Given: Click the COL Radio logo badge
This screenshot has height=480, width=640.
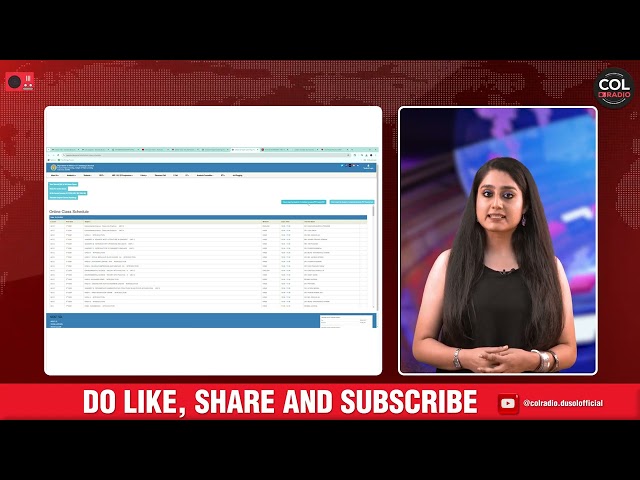Looking at the screenshot, I should click(x=613, y=88).
